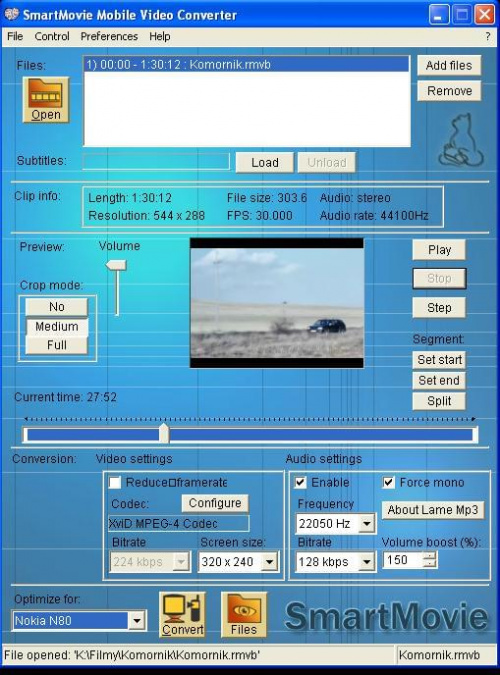Select the Full crop mode
This screenshot has width=500, height=675.
tap(56, 345)
